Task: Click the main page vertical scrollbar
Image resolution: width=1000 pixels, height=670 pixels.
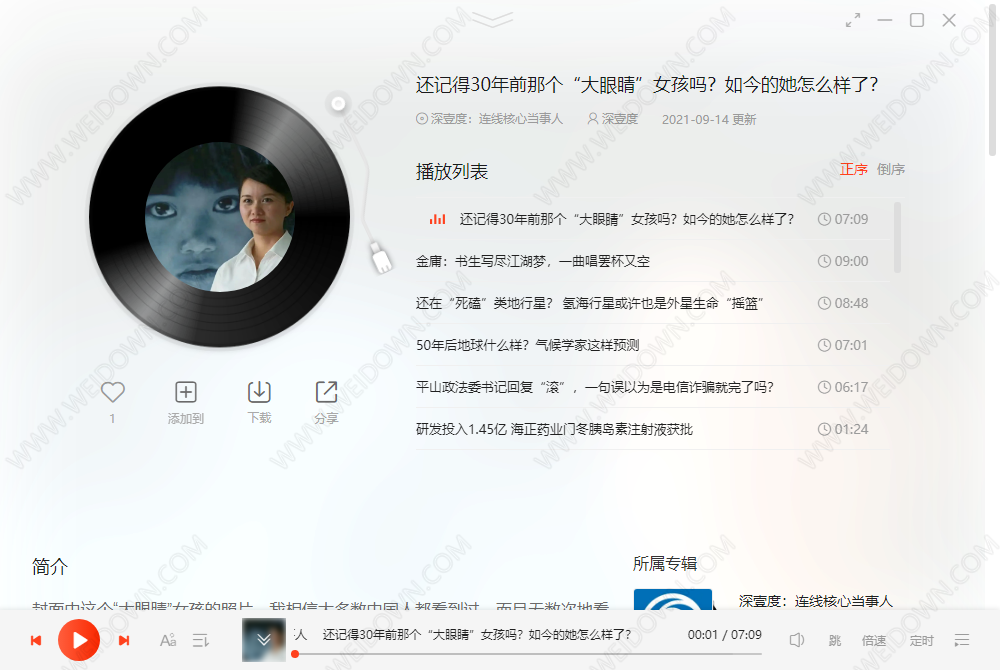Action: (x=992, y=80)
